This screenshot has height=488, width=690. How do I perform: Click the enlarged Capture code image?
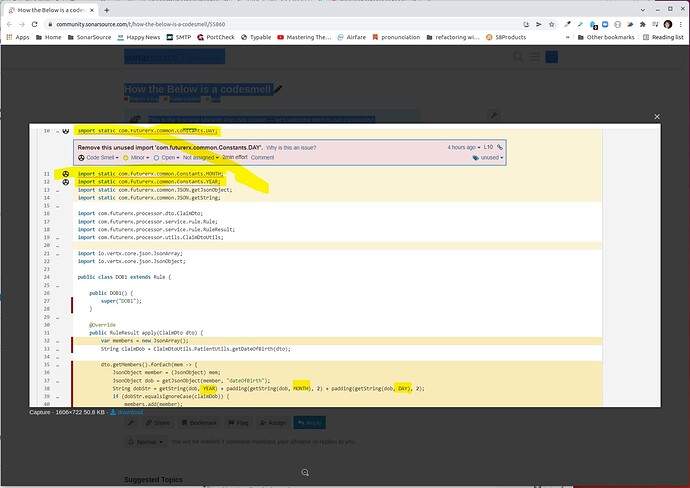(345, 265)
